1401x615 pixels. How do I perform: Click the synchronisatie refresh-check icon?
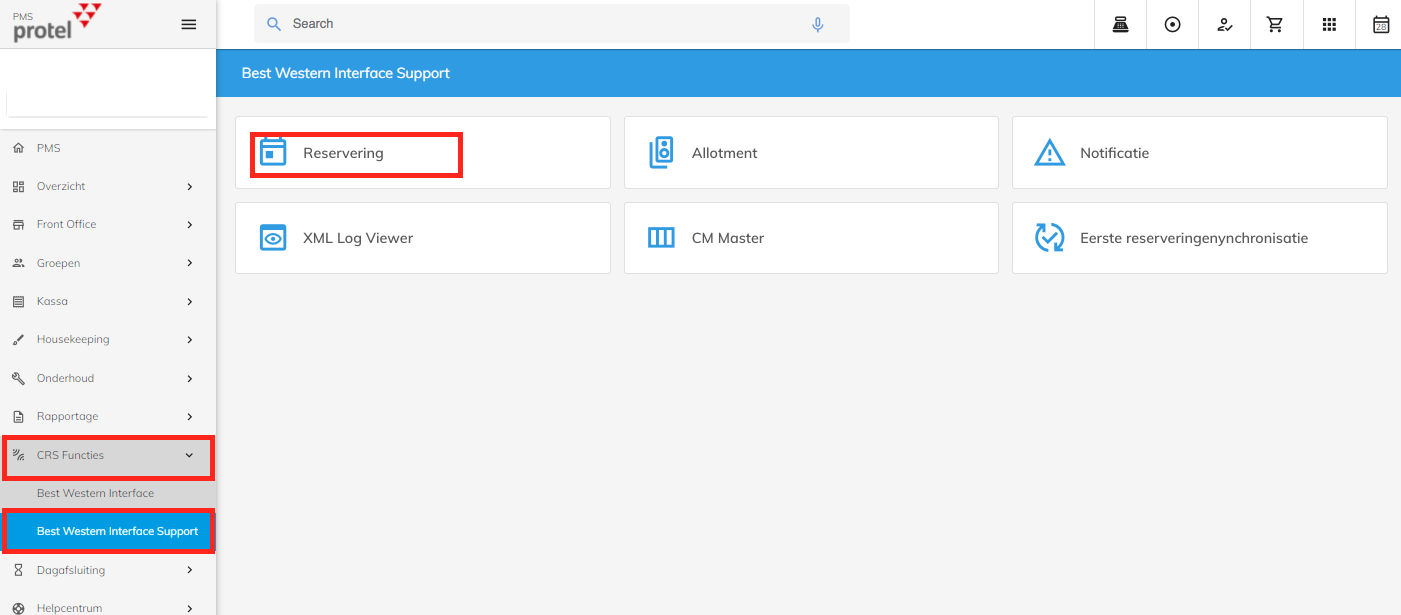point(1049,238)
